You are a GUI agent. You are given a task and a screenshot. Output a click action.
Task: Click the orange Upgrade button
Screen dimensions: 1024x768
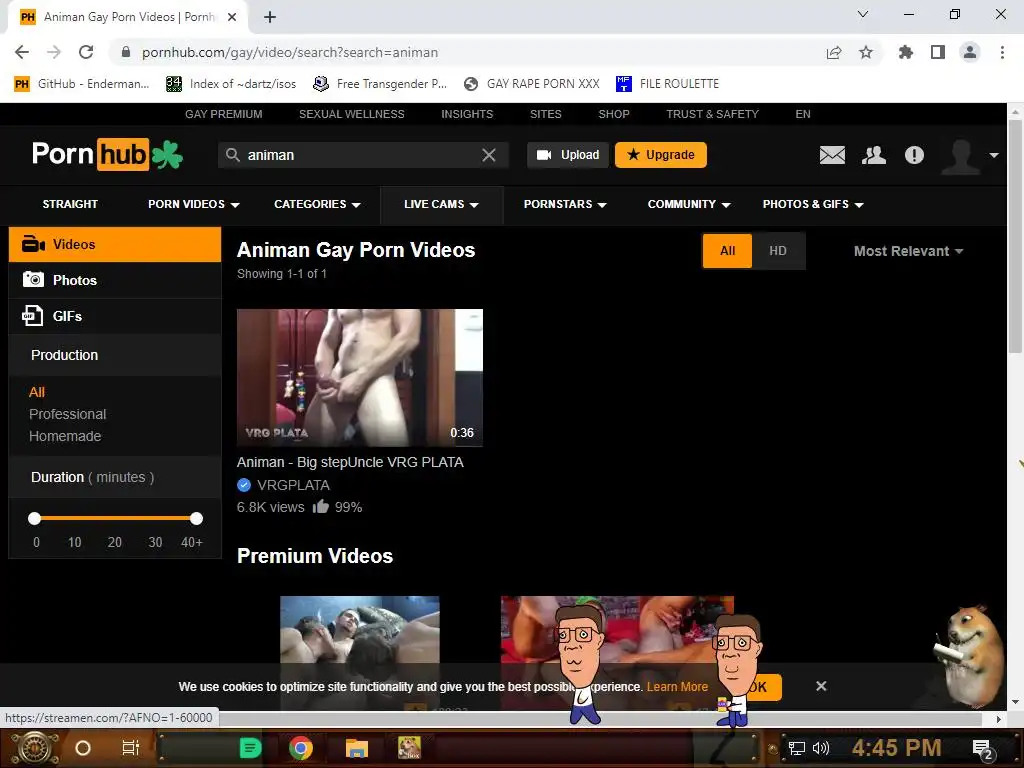660,155
